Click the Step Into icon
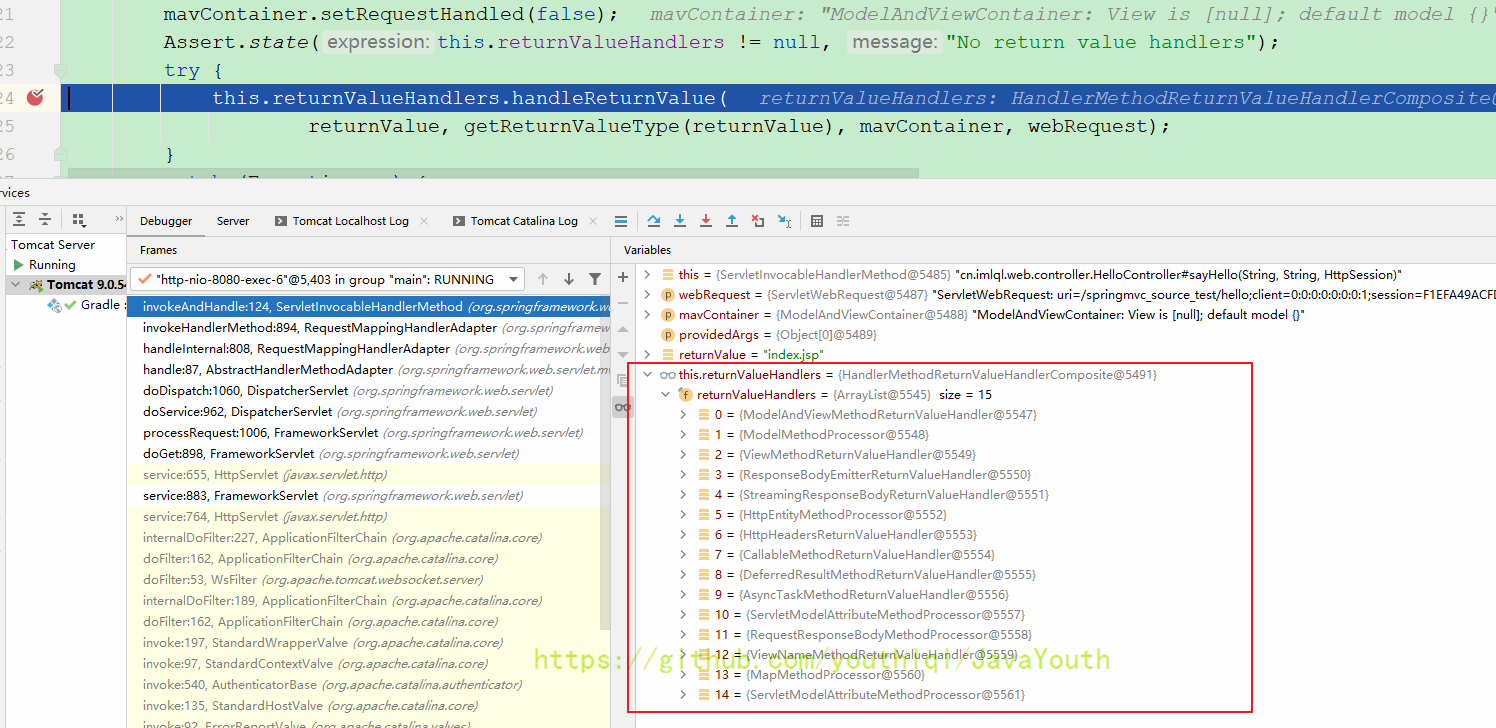1496x728 pixels. point(680,221)
